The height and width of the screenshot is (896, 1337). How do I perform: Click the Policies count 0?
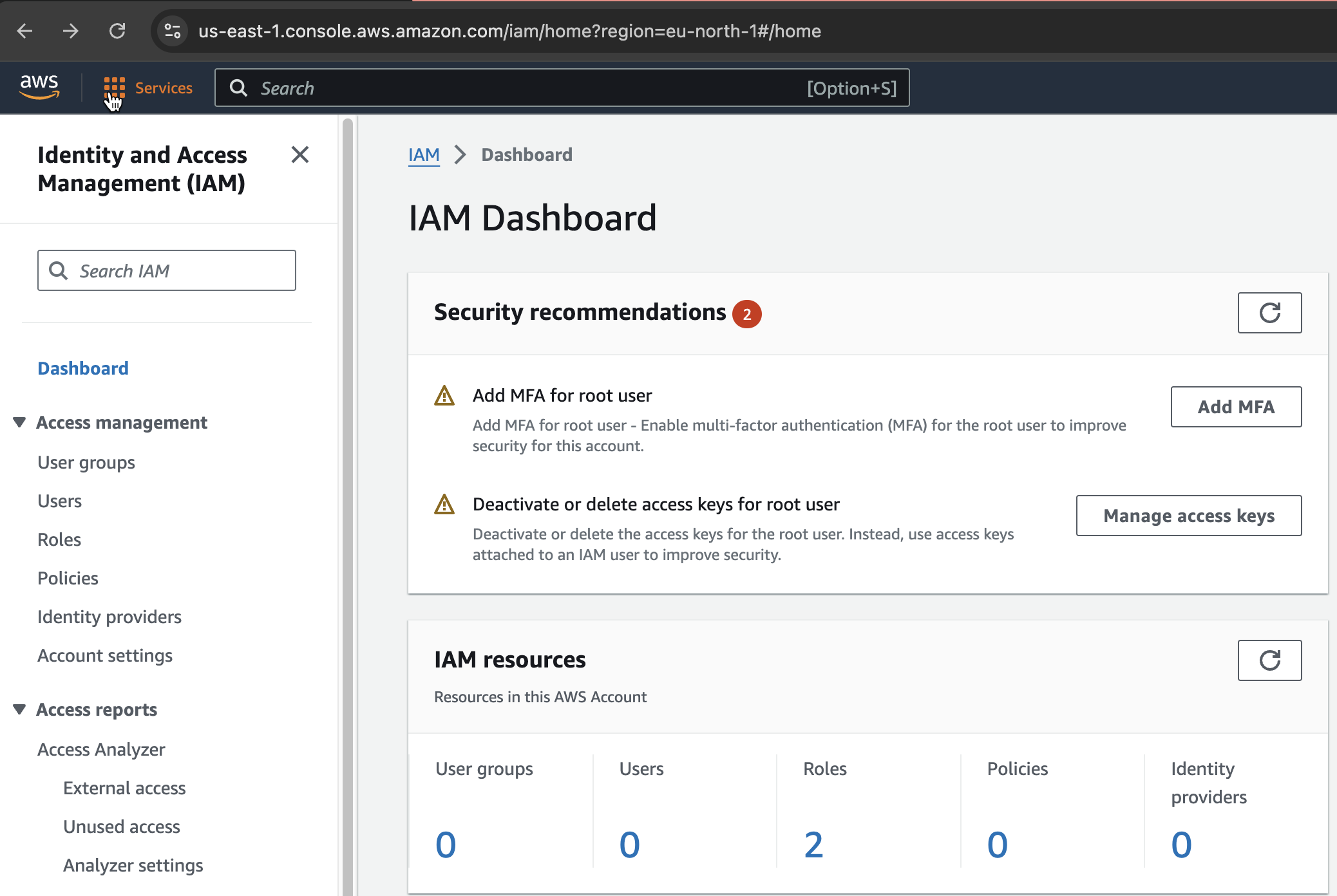coord(997,845)
